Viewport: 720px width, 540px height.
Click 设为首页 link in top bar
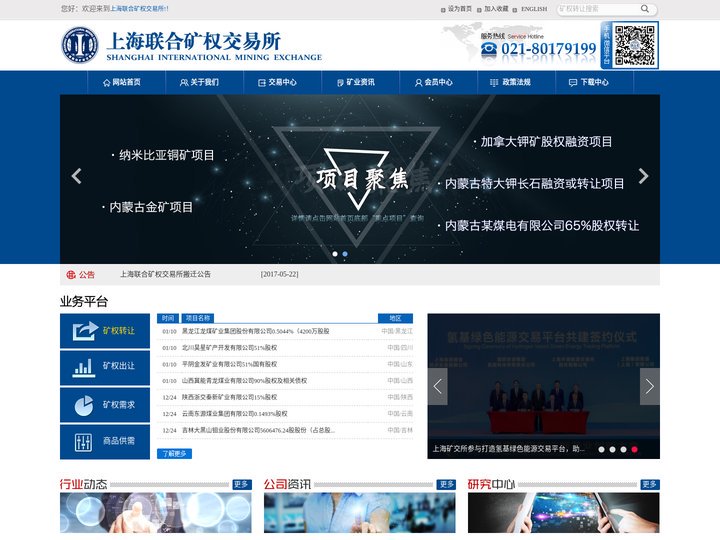click(x=460, y=9)
